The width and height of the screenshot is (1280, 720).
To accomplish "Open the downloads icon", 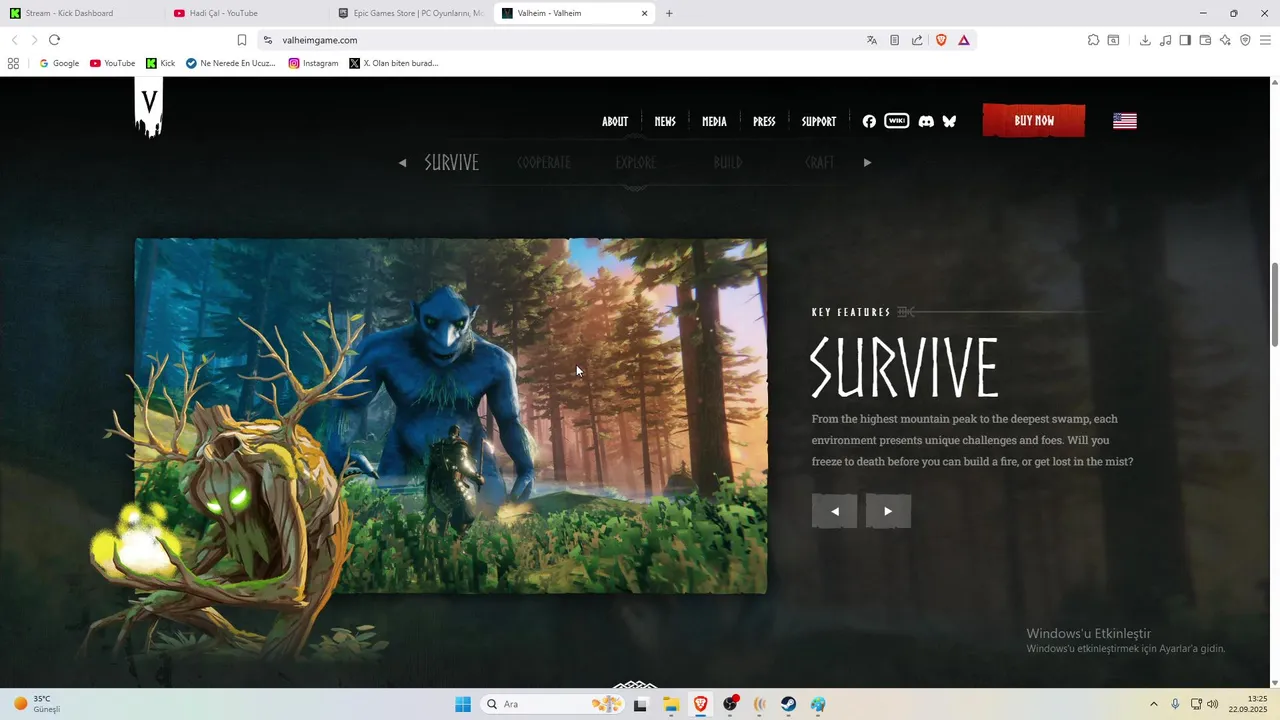I will (x=1145, y=40).
